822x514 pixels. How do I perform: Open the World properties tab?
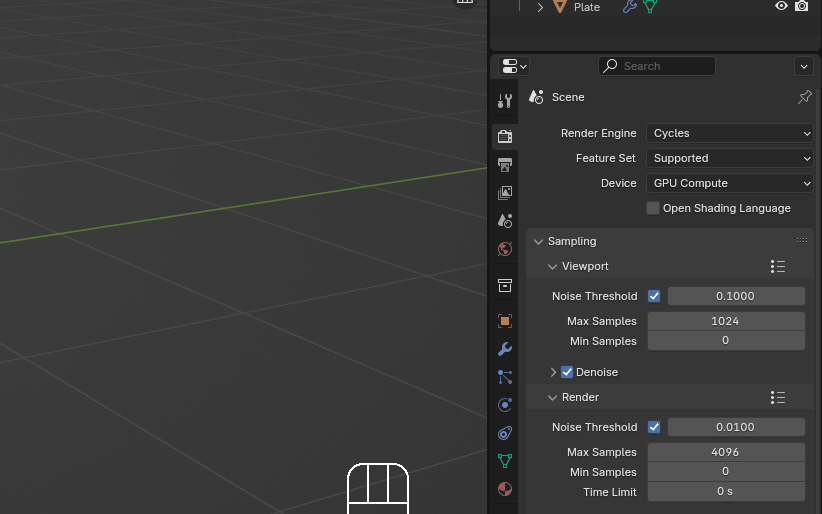(505, 249)
